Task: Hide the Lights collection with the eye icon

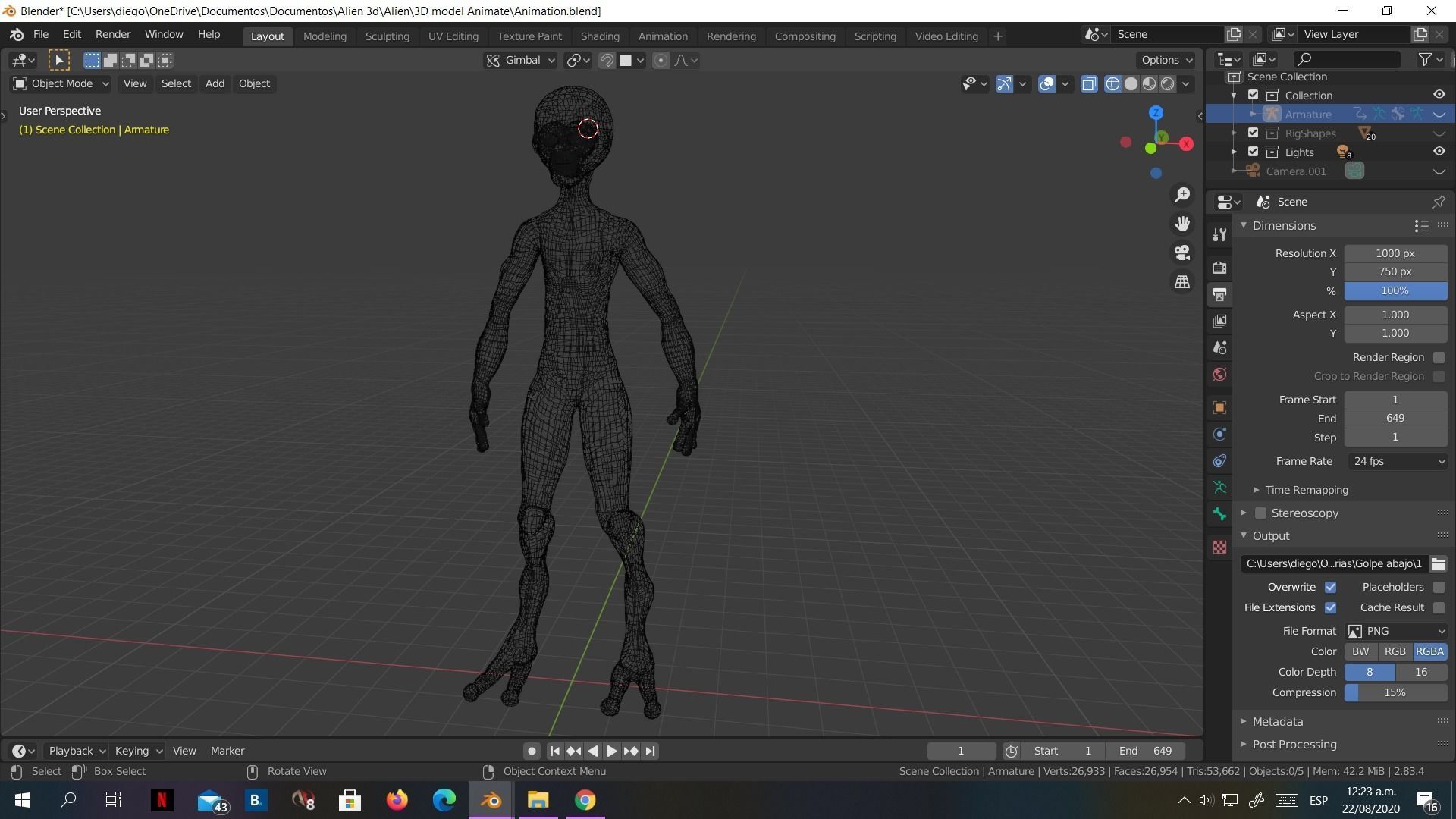Action: [1439, 152]
